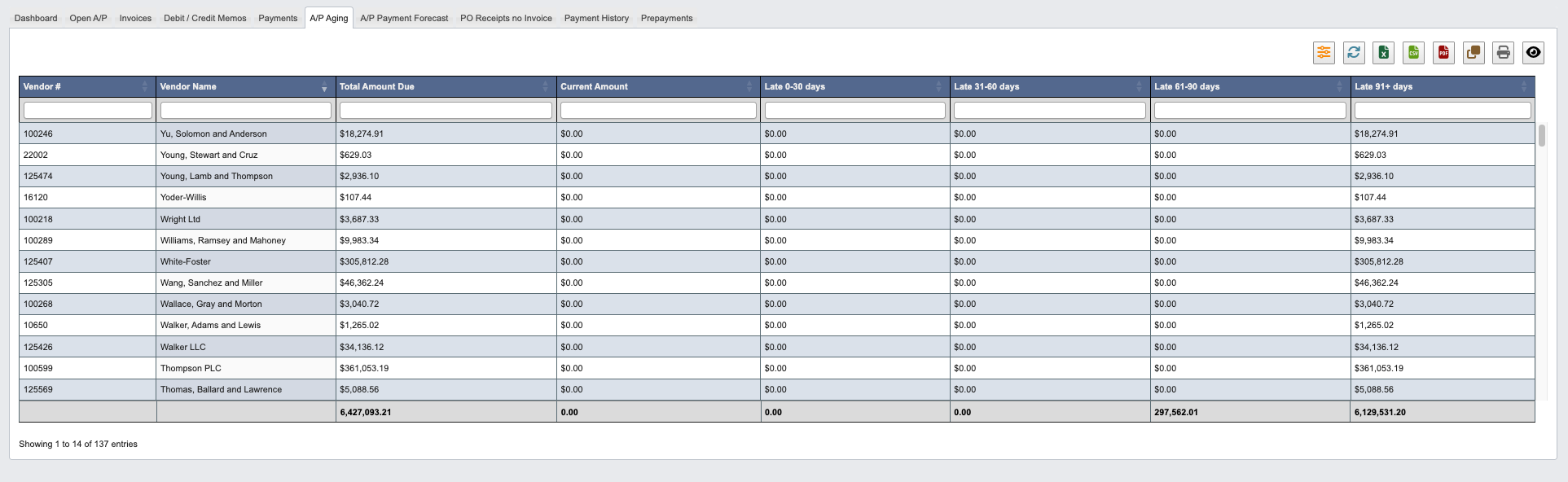Focus the Vendor # filter field
1568x482 pixels.
88,110
